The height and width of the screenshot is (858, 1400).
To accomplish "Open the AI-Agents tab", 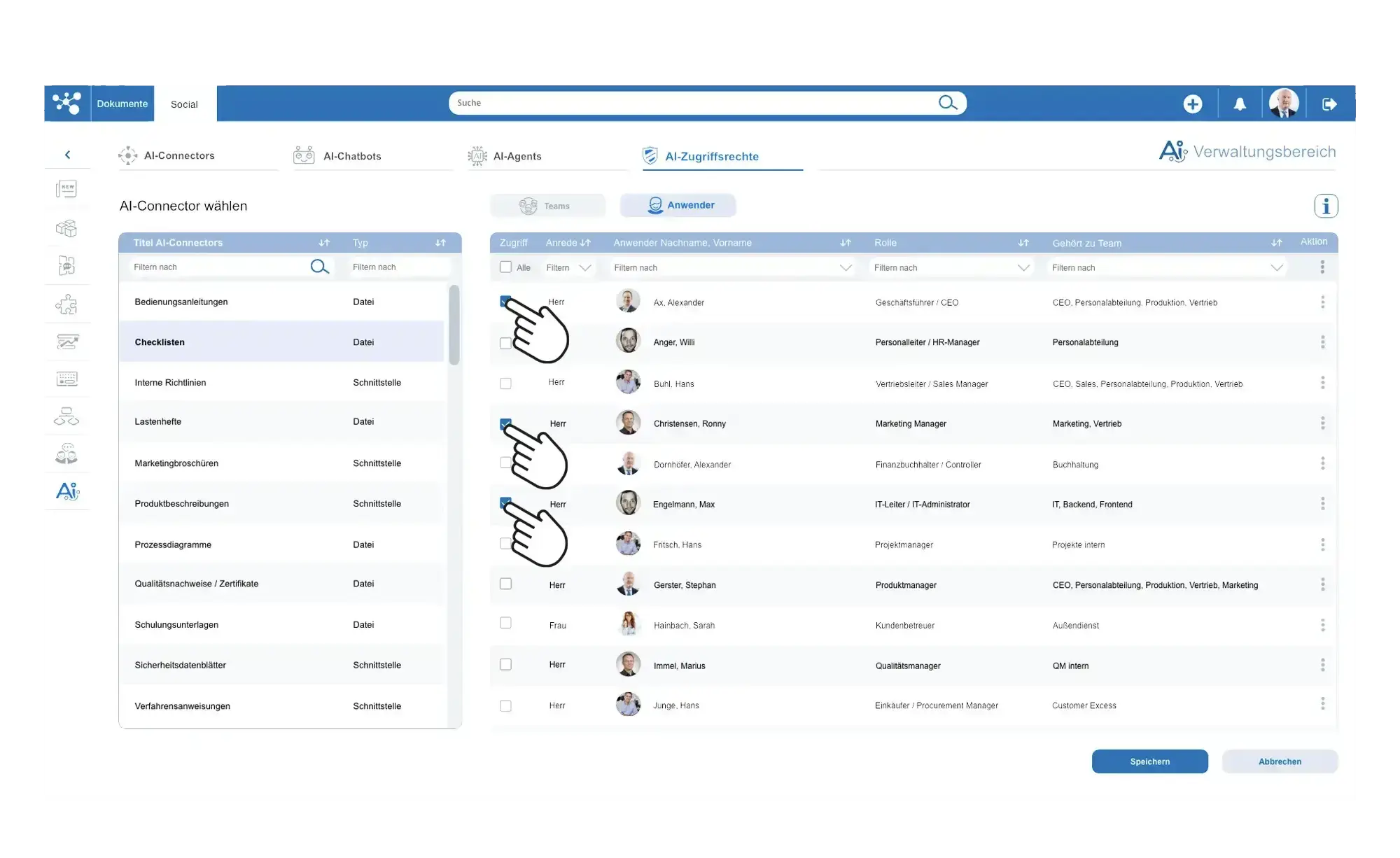I will click(517, 156).
